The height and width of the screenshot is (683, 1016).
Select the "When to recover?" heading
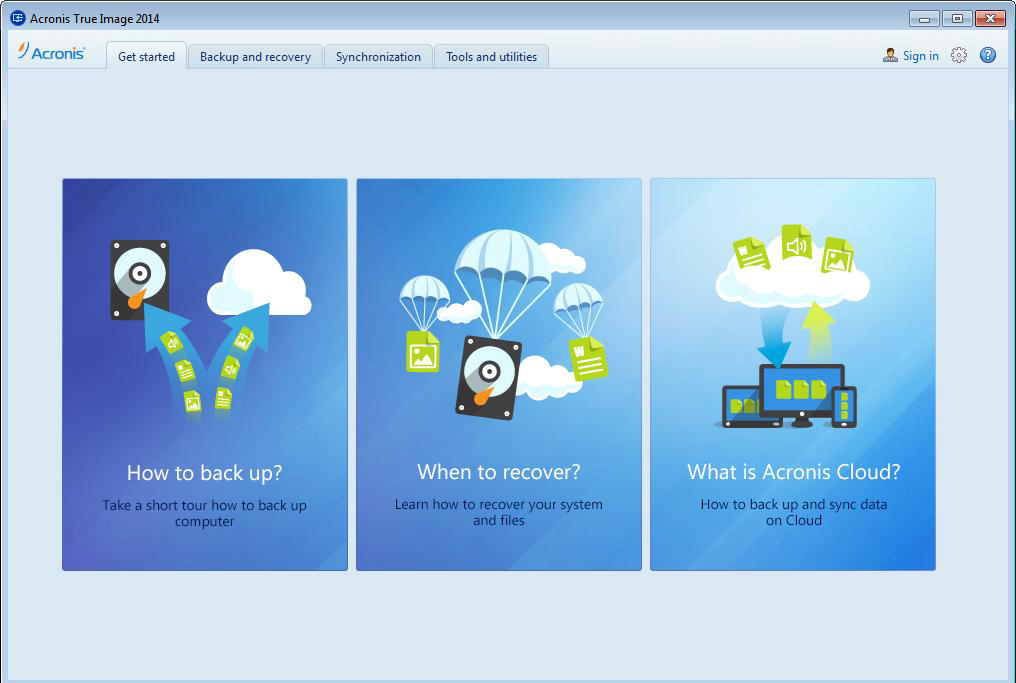click(x=498, y=471)
